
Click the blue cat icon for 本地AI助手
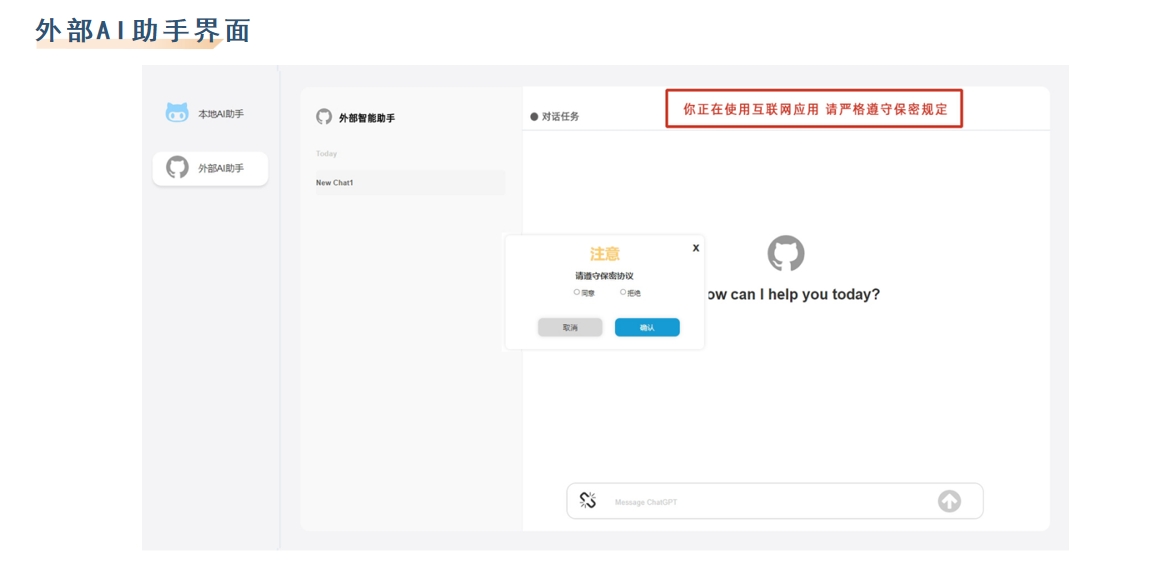pyautogui.click(x=177, y=113)
